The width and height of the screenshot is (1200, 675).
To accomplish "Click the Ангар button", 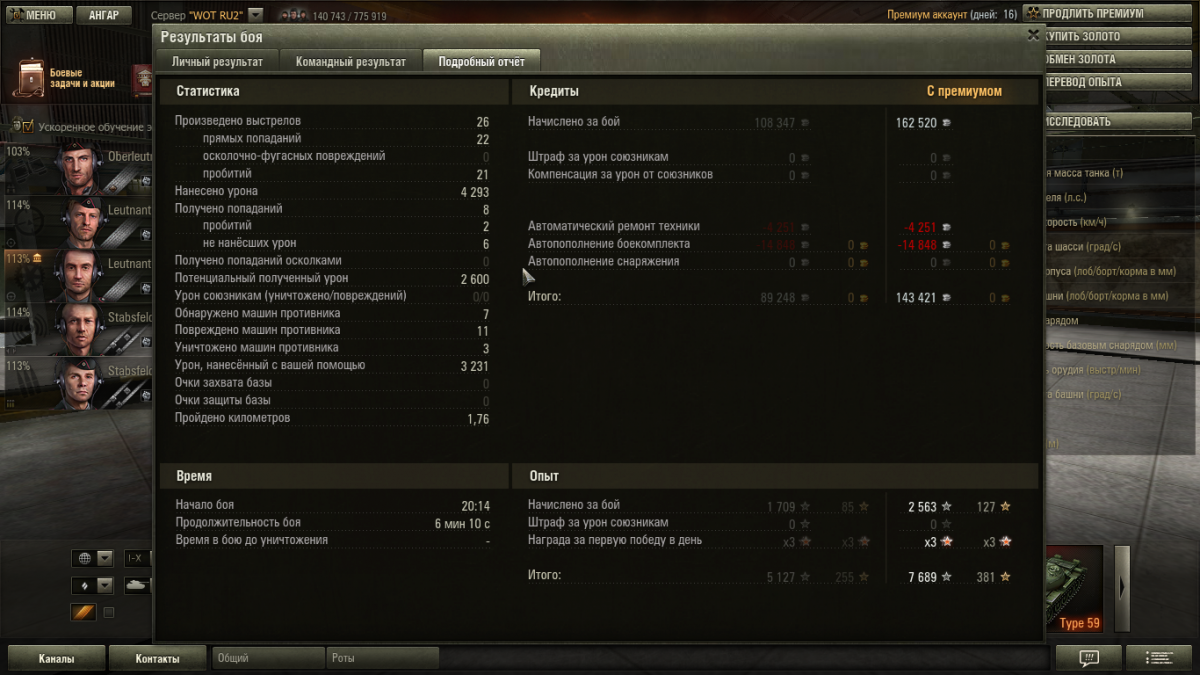I will (x=103, y=15).
